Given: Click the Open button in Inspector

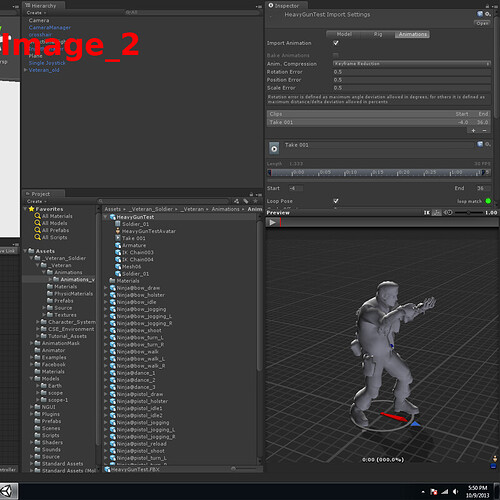Looking at the screenshot, I should (x=482, y=23).
